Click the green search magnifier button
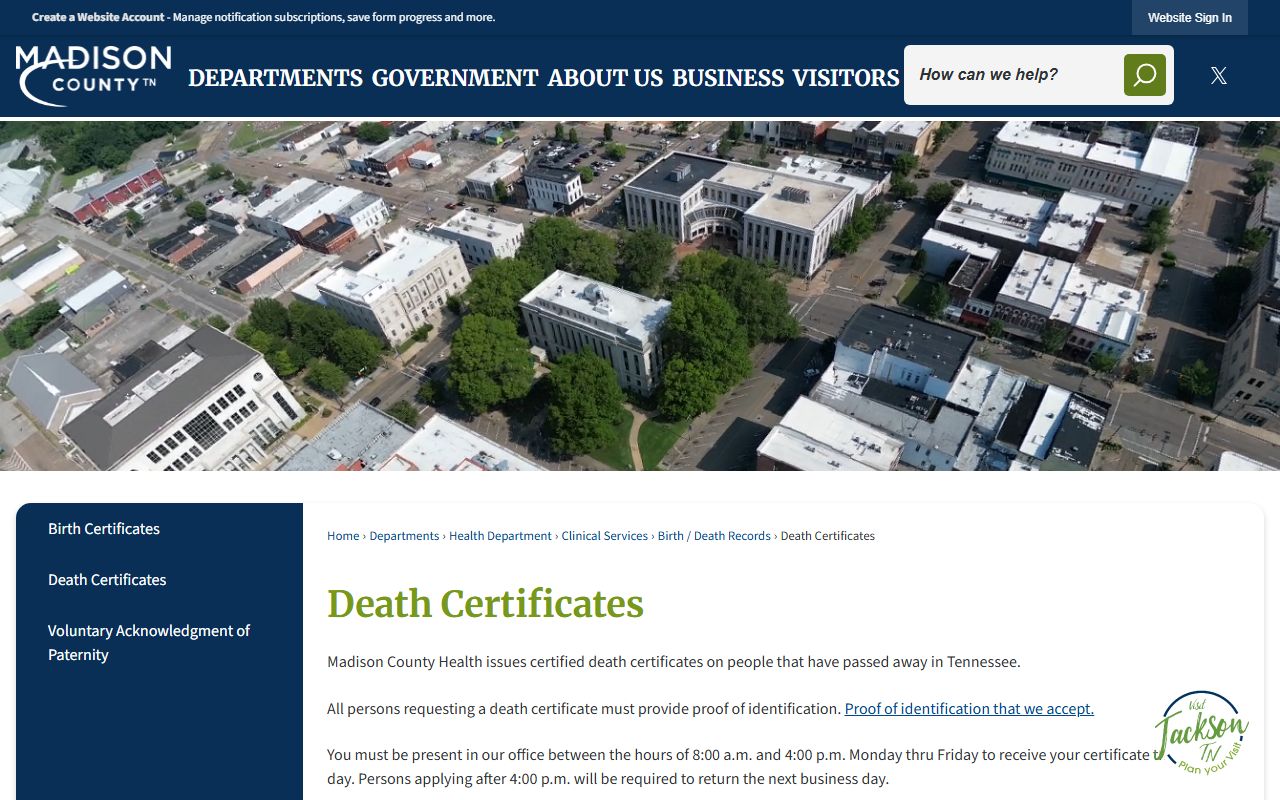 click(1144, 75)
